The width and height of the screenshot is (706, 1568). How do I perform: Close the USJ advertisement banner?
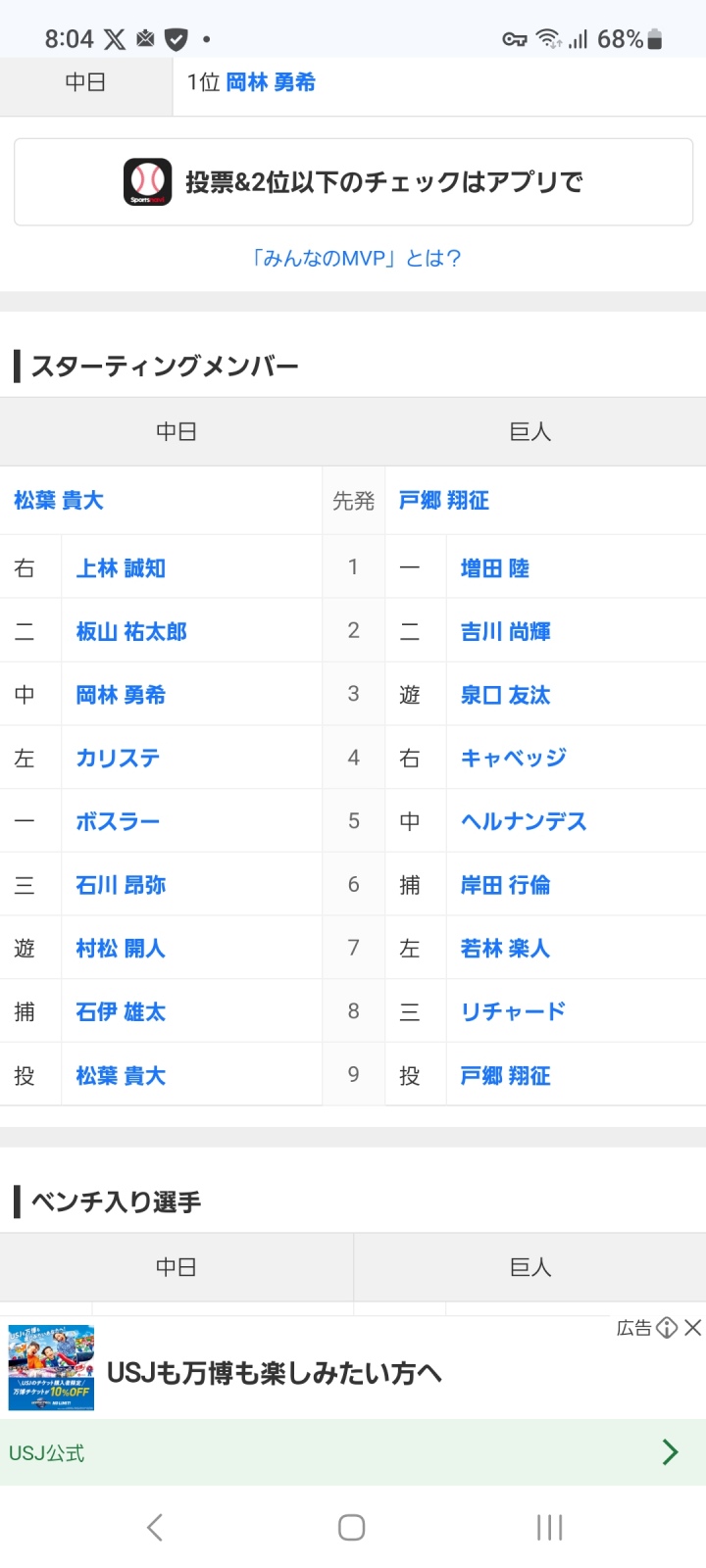point(693,1328)
